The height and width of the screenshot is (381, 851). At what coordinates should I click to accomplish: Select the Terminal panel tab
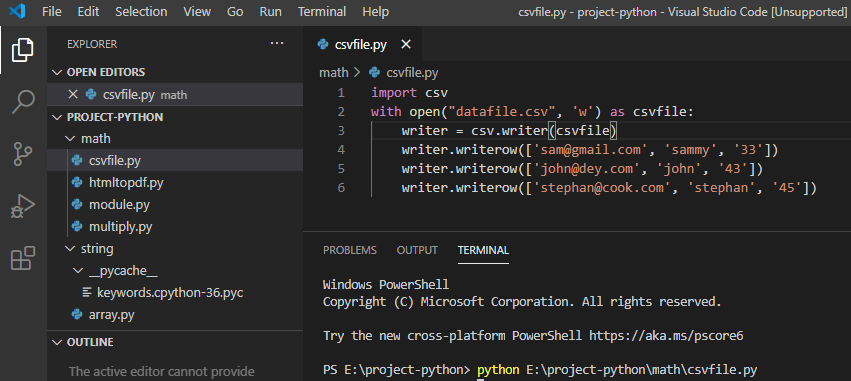[x=484, y=250]
